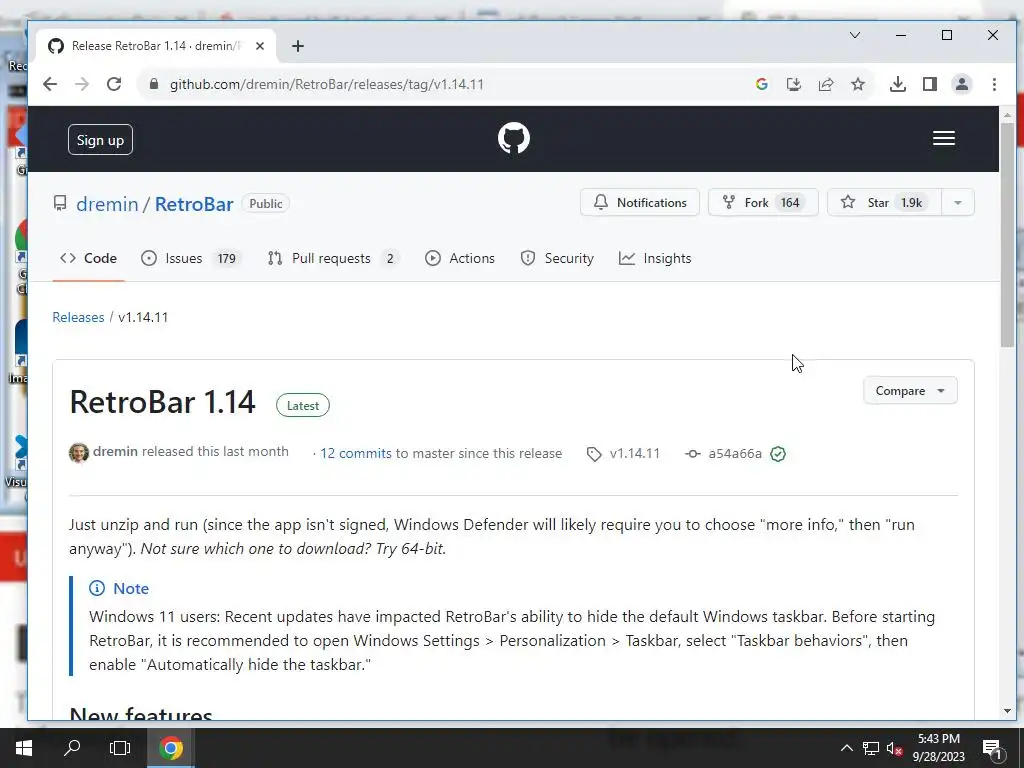Screen dimensions: 1024x768
Task: Switch to the Security tab
Action: (x=557, y=259)
